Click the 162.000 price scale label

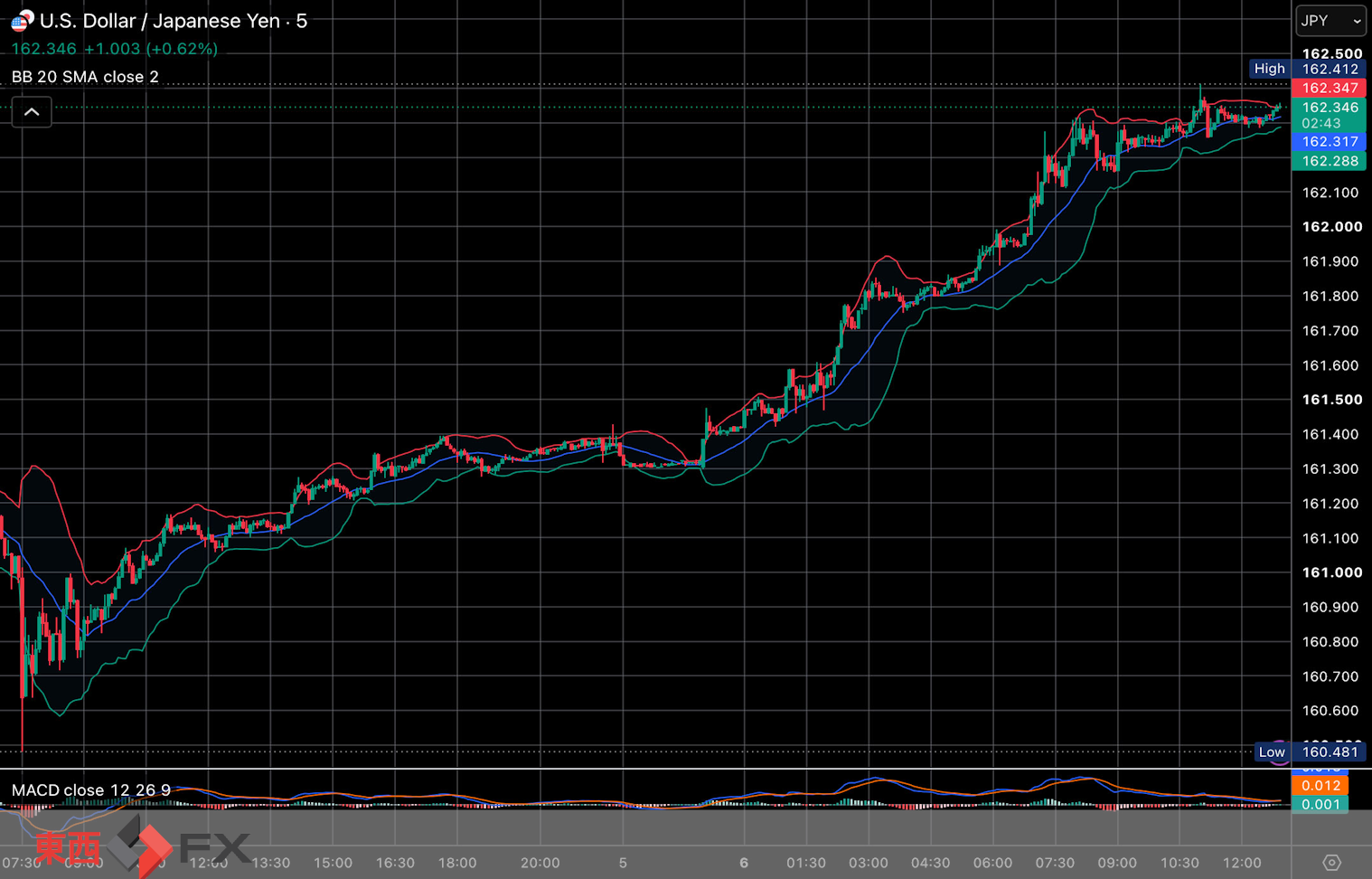1331,227
